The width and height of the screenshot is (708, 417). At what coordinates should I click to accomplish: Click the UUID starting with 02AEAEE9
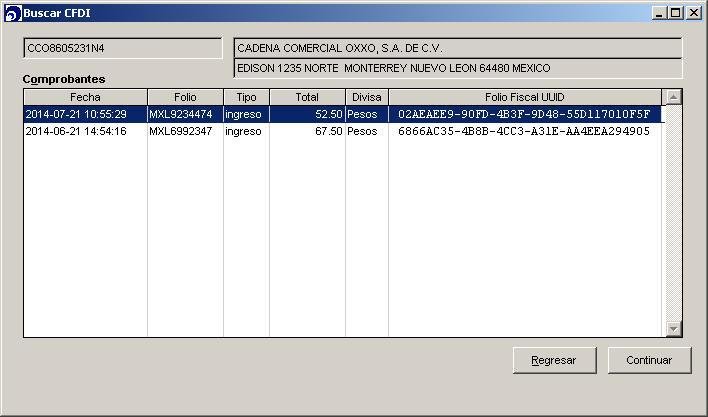point(524,114)
